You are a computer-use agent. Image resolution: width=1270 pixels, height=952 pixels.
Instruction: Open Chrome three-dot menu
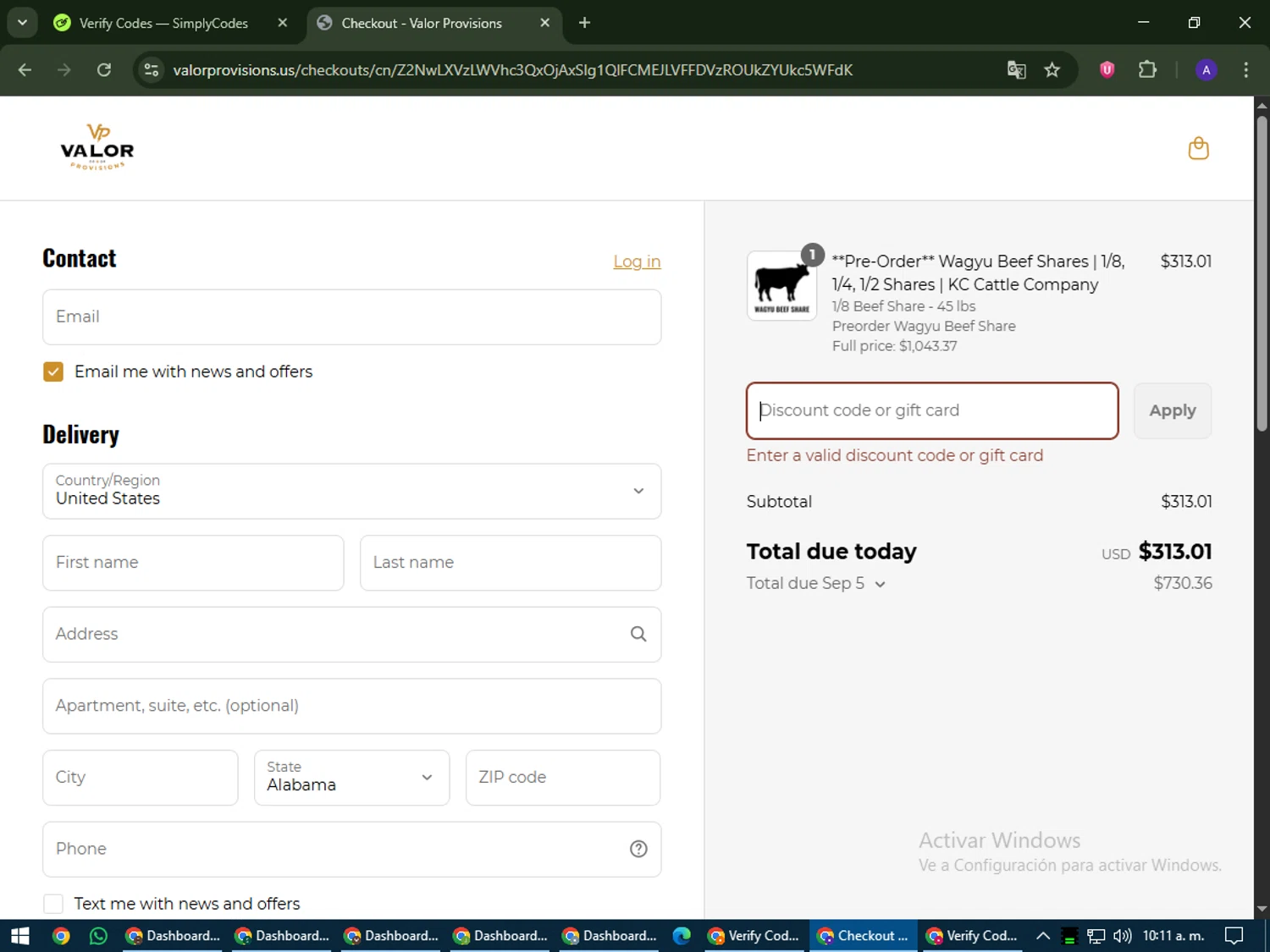point(1245,69)
